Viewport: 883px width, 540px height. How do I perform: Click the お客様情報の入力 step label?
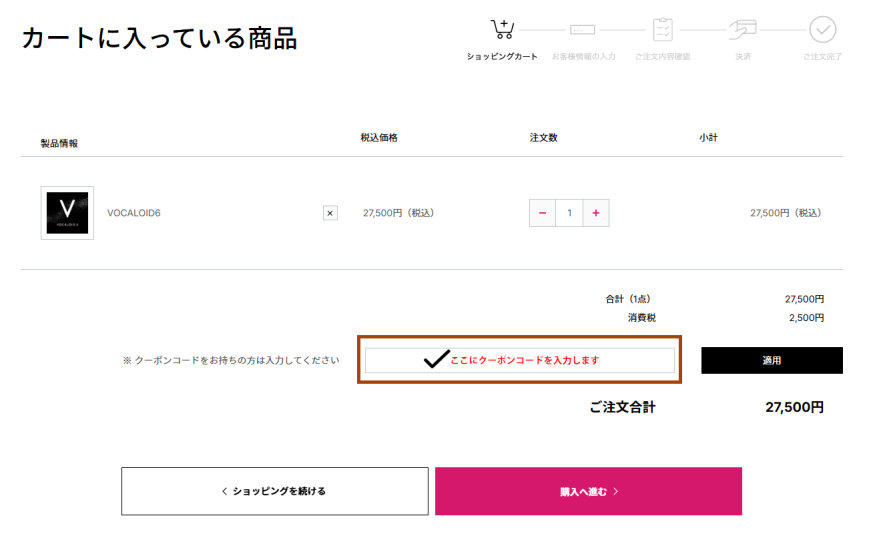click(583, 56)
